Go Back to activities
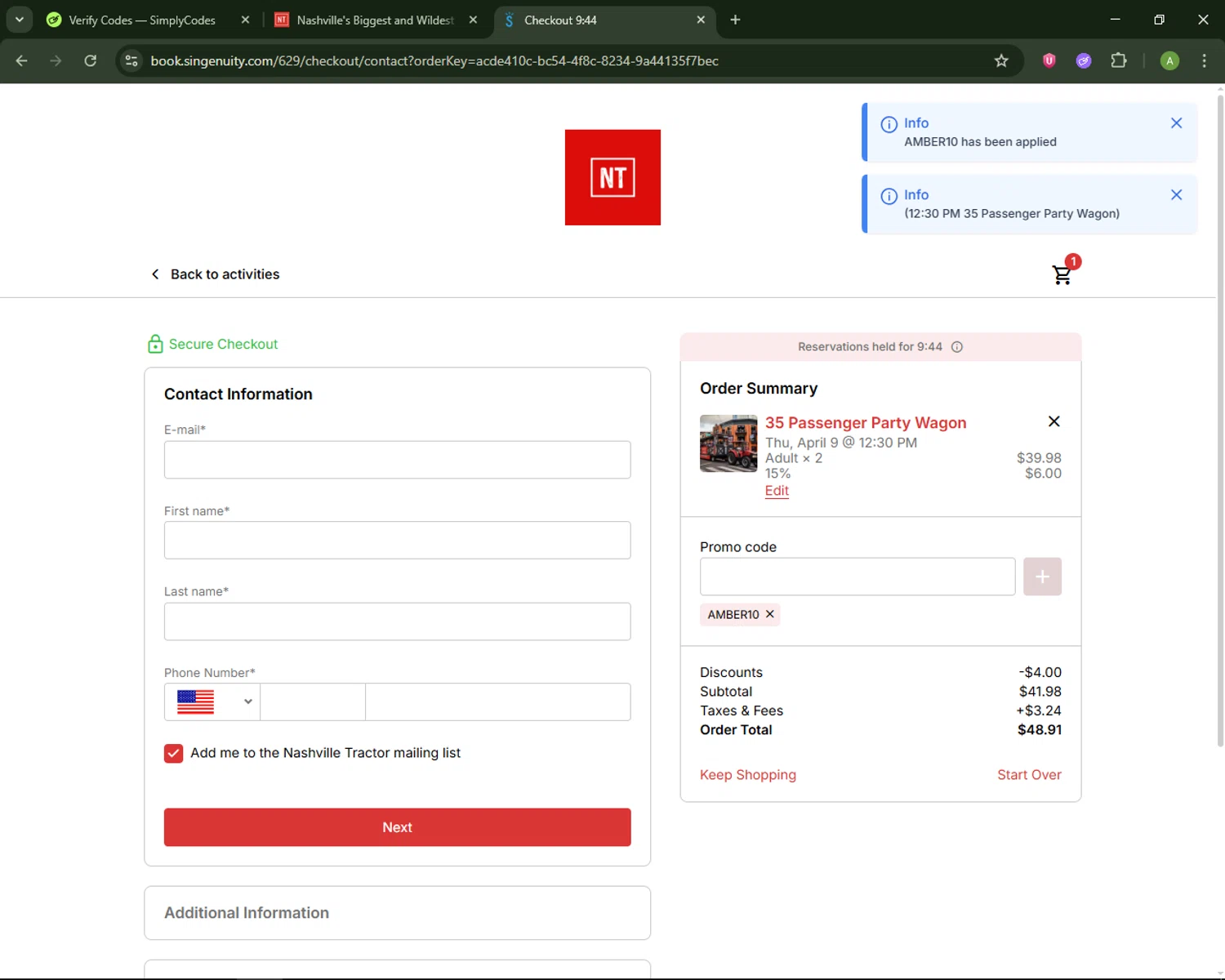 tap(215, 274)
